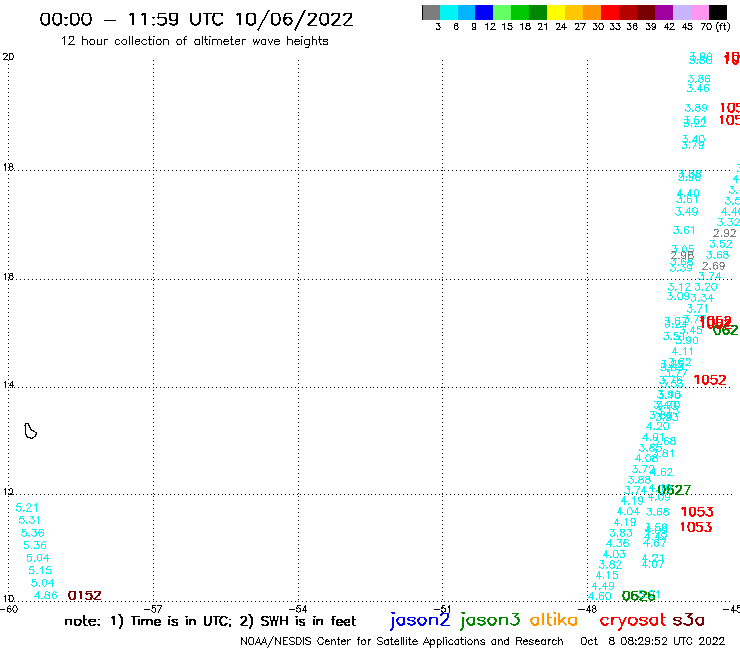Screen dimensions: 740x650
Task: Click the wave height value 4.60
Action: click(x=600, y=597)
